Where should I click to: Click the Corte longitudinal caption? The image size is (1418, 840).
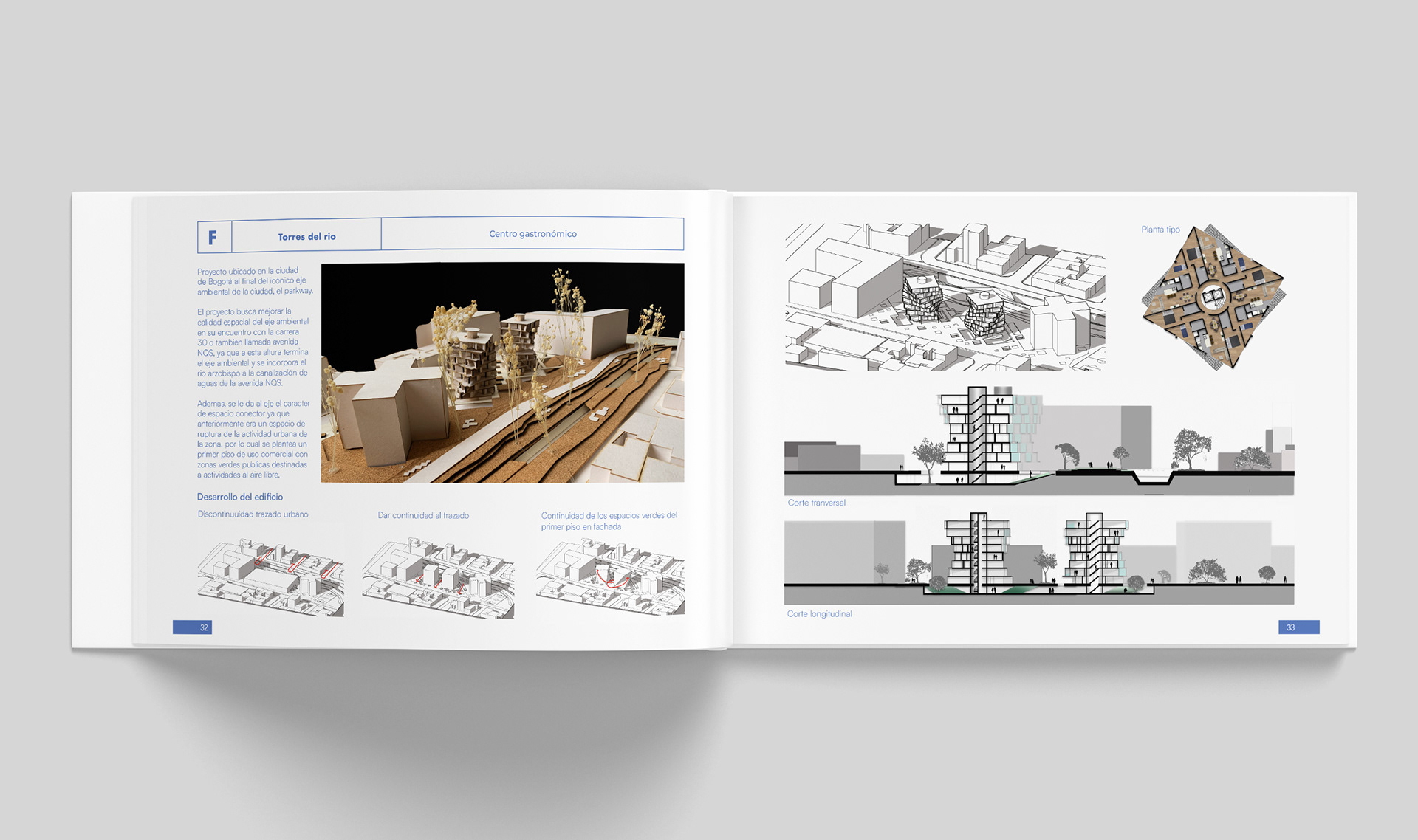pyautogui.click(x=819, y=614)
